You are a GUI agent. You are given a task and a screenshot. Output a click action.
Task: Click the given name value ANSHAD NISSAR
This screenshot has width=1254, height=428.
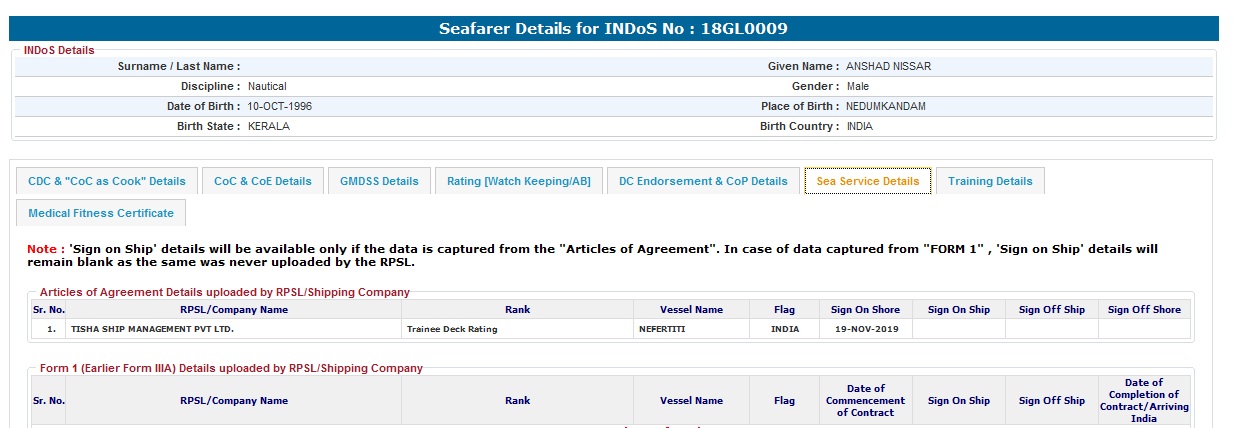click(x=889, y=67)
